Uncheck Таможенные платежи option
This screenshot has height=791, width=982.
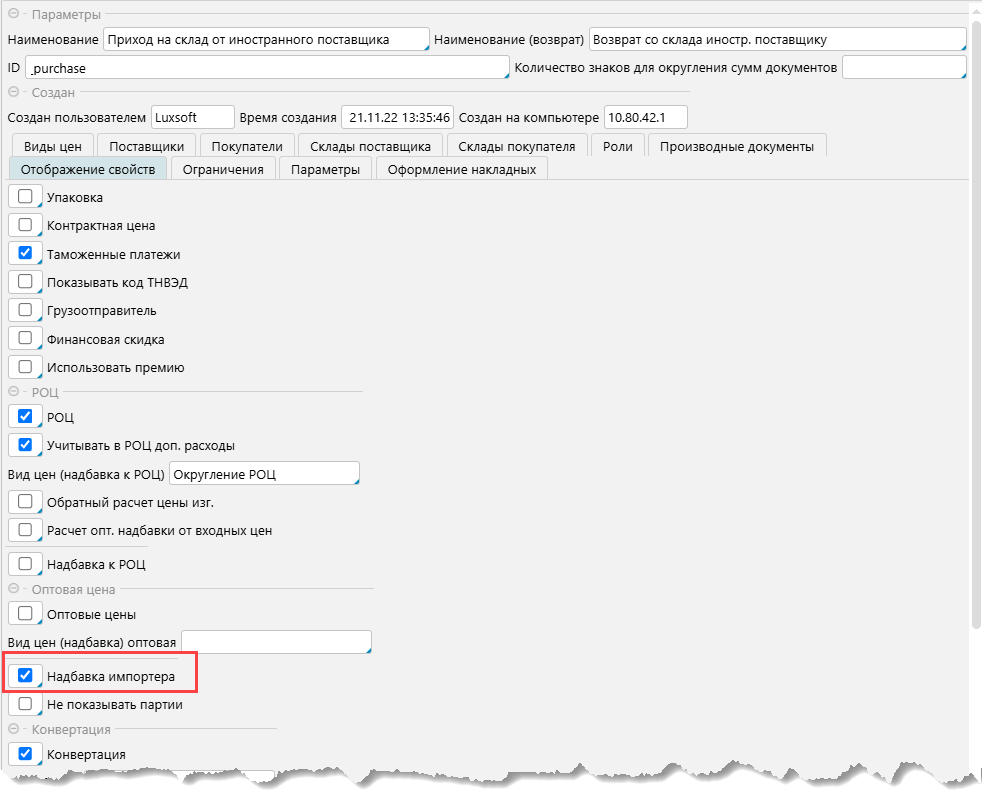(x=25, y=254)
